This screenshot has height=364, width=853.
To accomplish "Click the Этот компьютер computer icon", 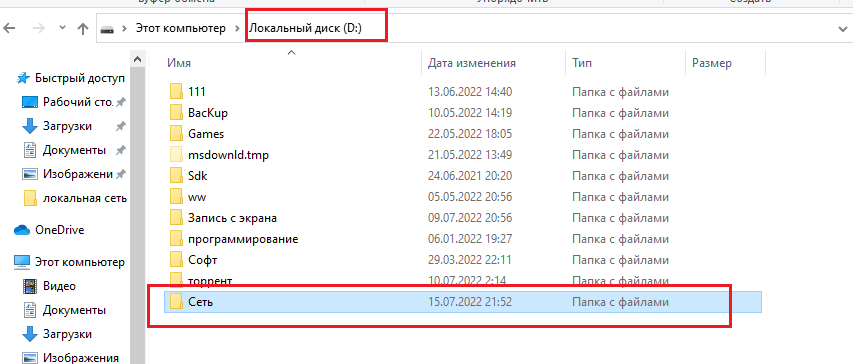I will pos(22,262).
